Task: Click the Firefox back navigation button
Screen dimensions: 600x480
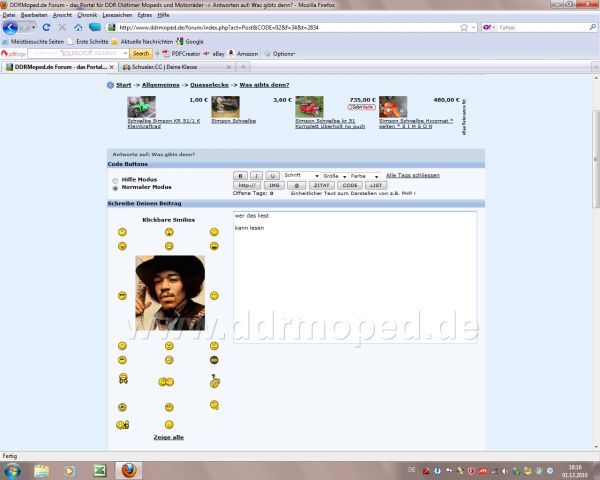Action: coord(10,27)
